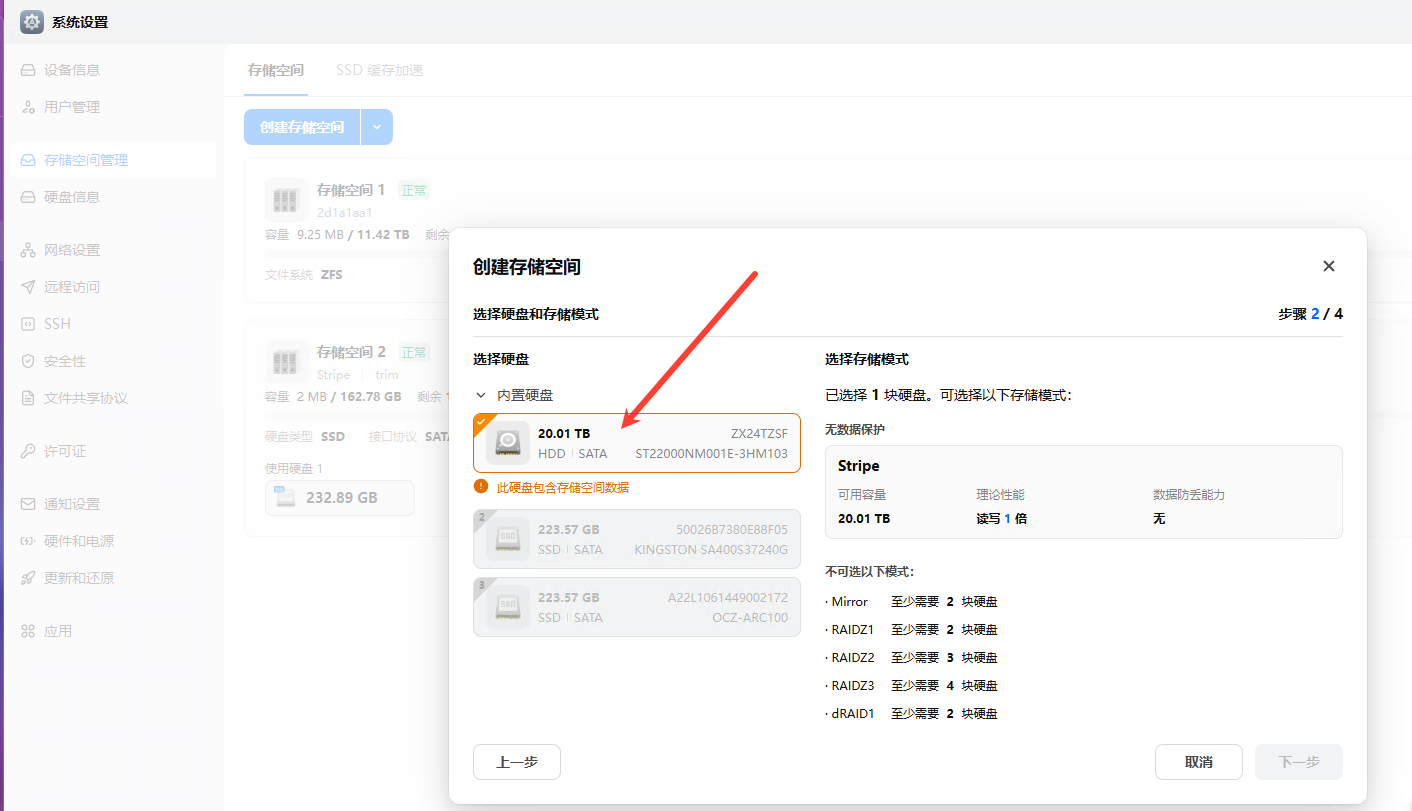Viewport: 1412px width, 811px height.
Task: Switch to the SSD 缓存加速 tab
Action: pos(379,70)
